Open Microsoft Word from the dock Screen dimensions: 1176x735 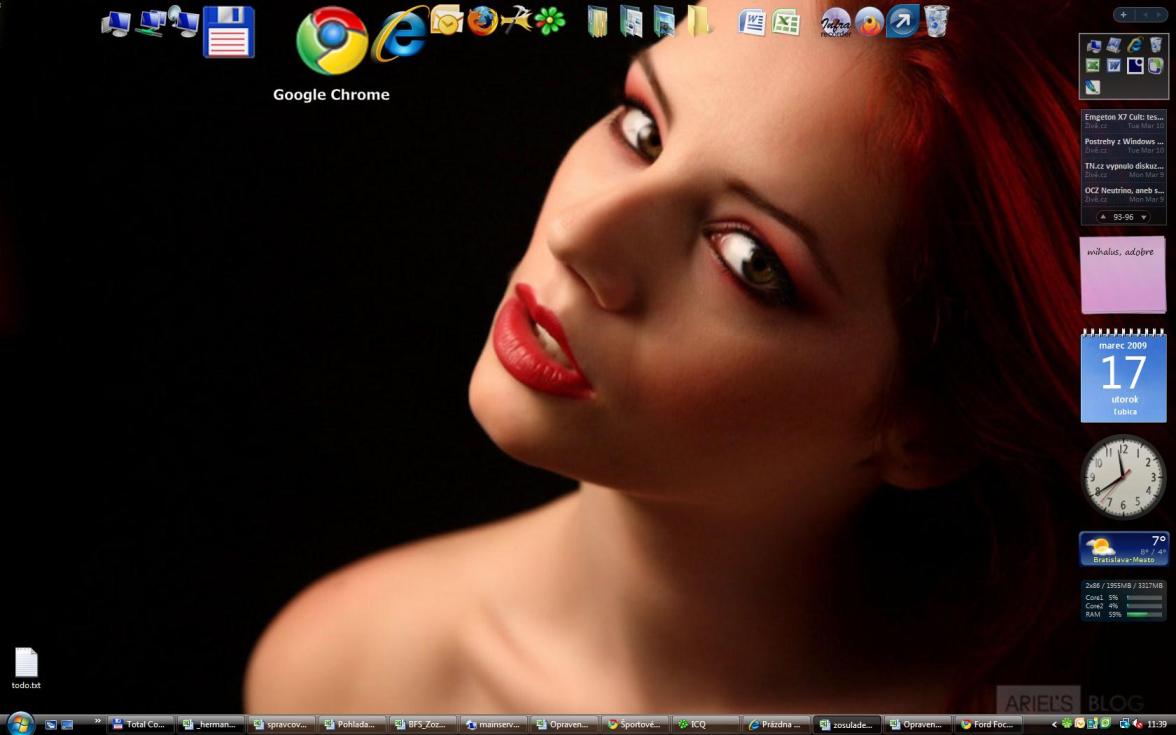click(752, 22)
